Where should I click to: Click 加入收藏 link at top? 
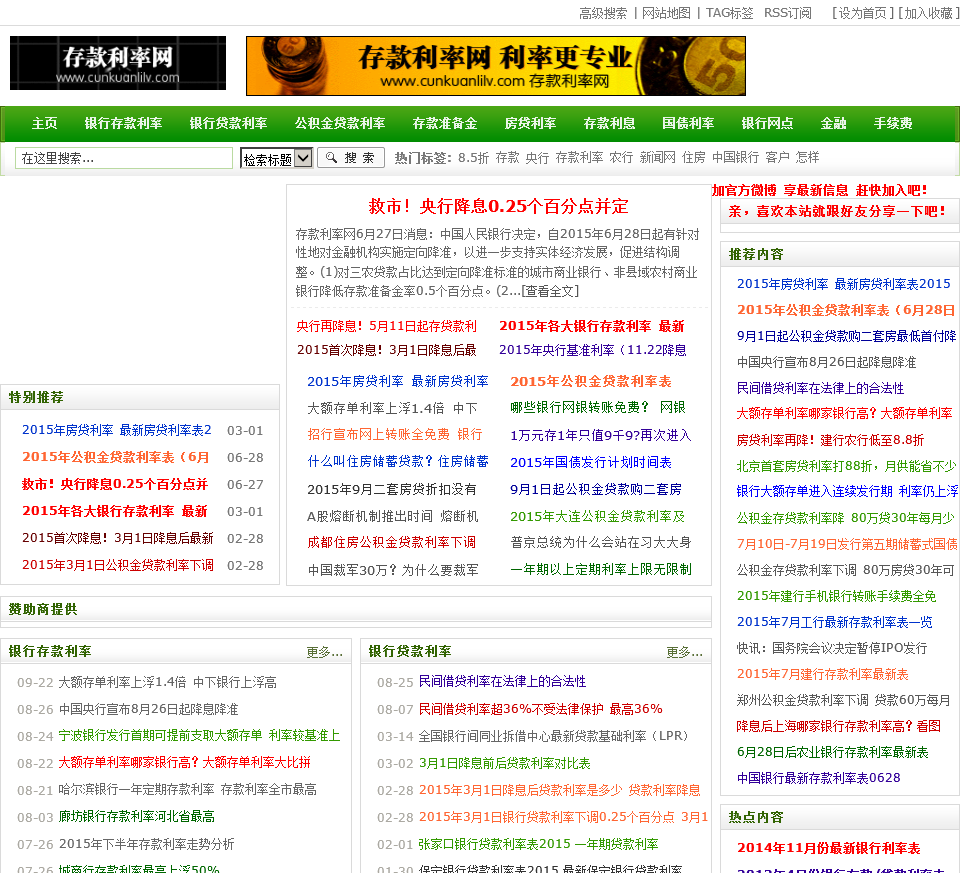coord(928,13)
